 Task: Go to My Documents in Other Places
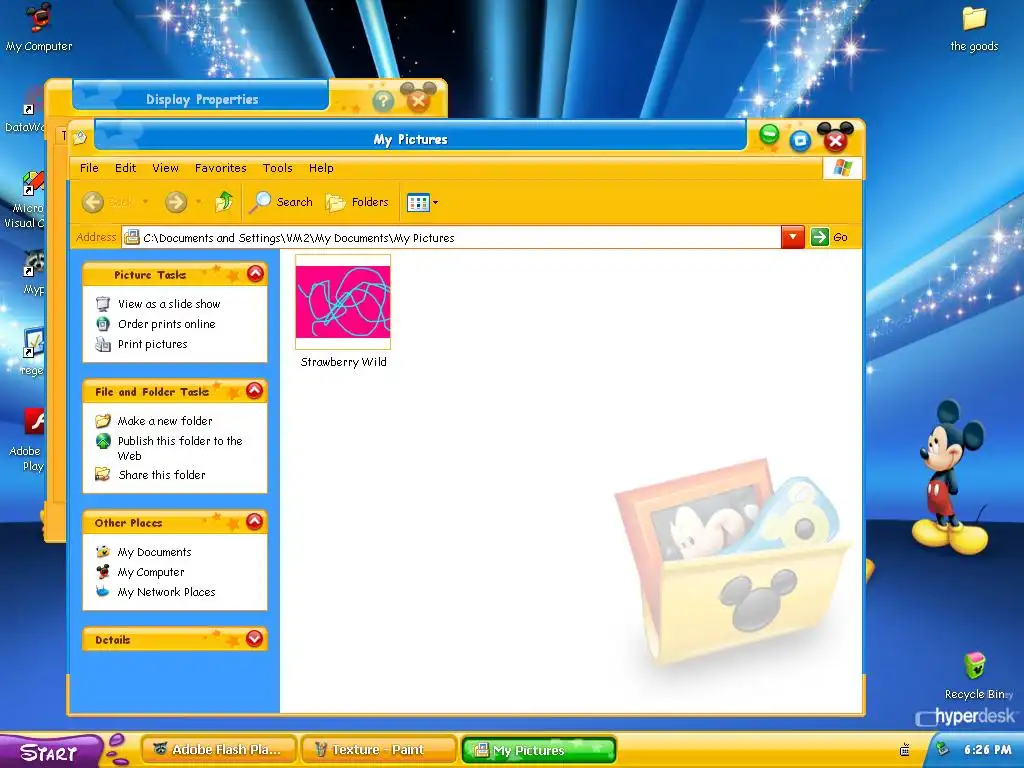(154, 552)
